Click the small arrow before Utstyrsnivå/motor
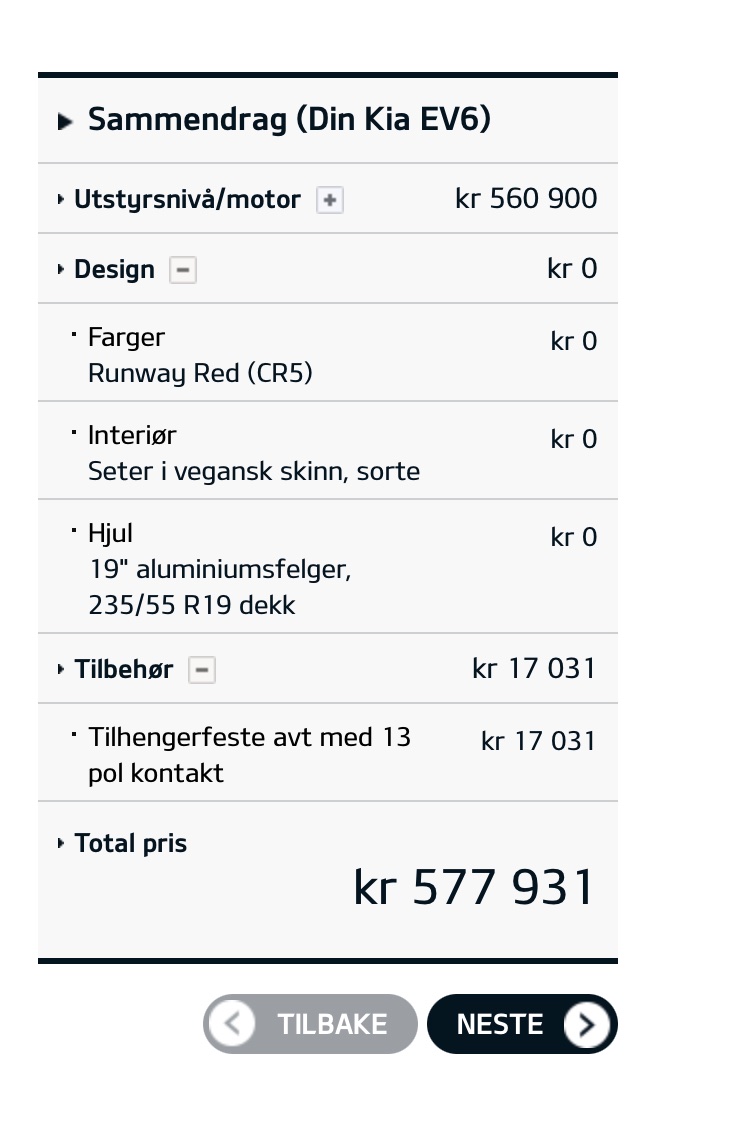 click(x=61, y=200)
